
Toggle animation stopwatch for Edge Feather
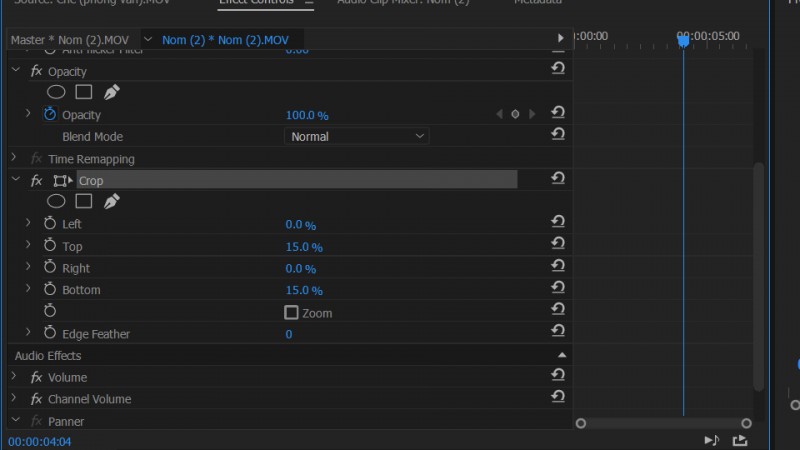[x=49, y=333]
